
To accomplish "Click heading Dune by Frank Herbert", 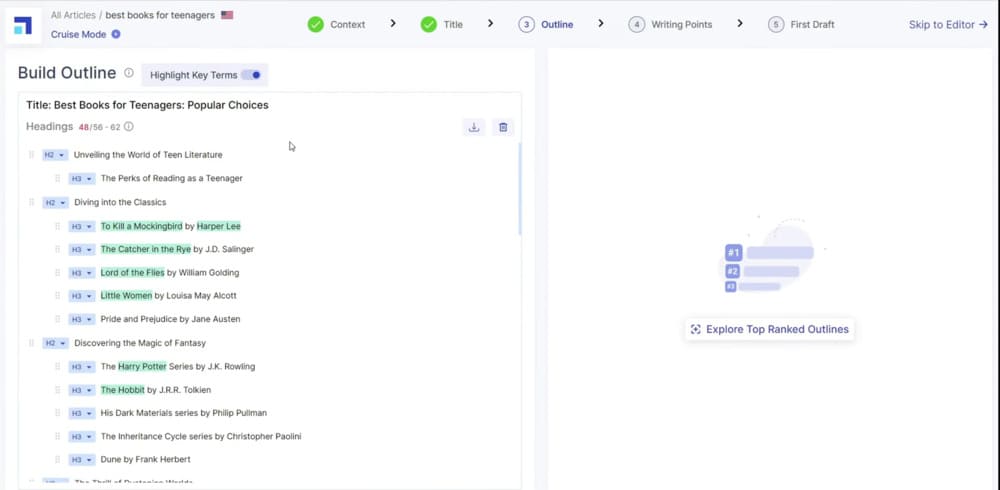I will (145, 459).
